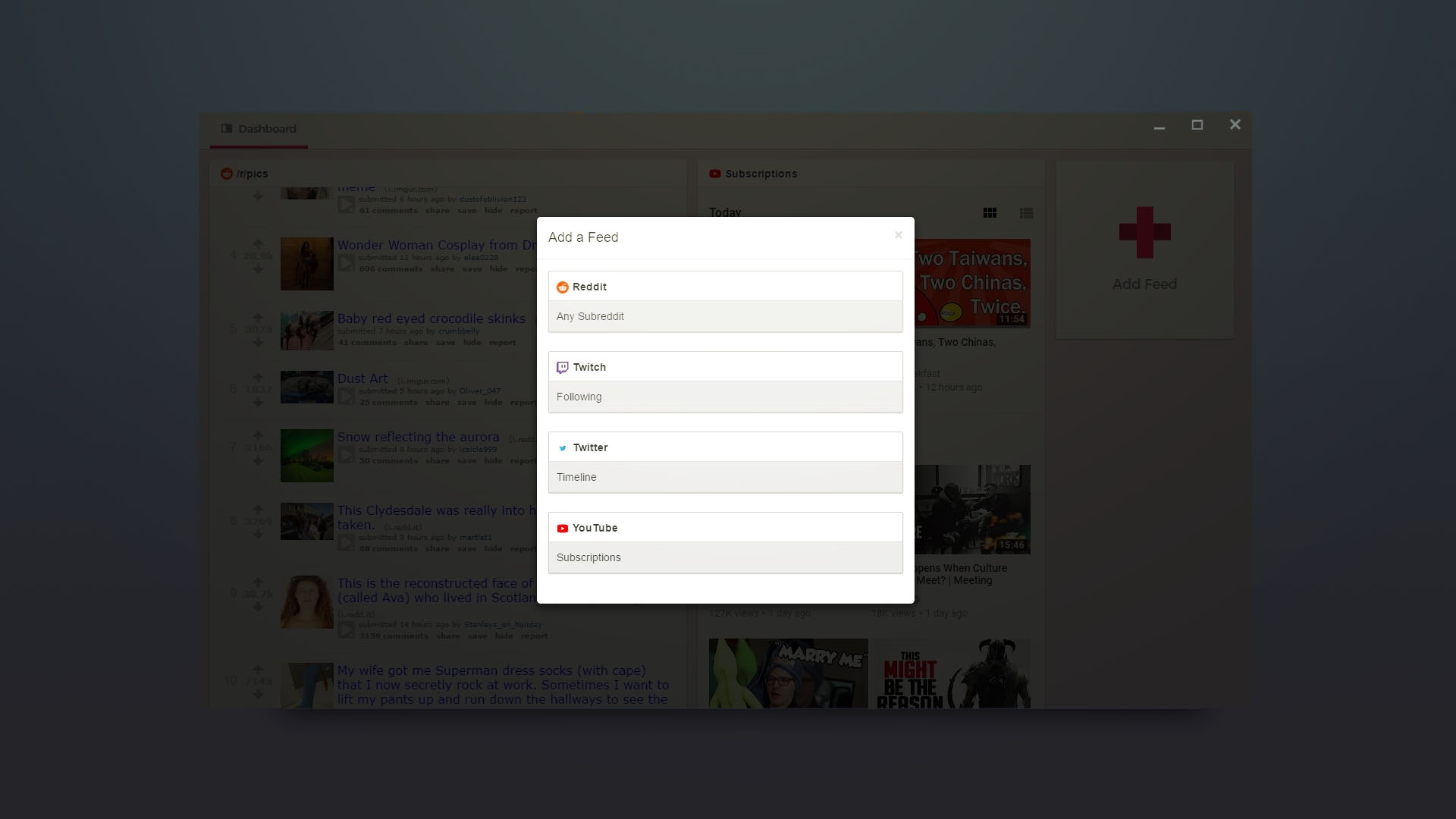Choose the Twitch Following feed option

[726, 397]
